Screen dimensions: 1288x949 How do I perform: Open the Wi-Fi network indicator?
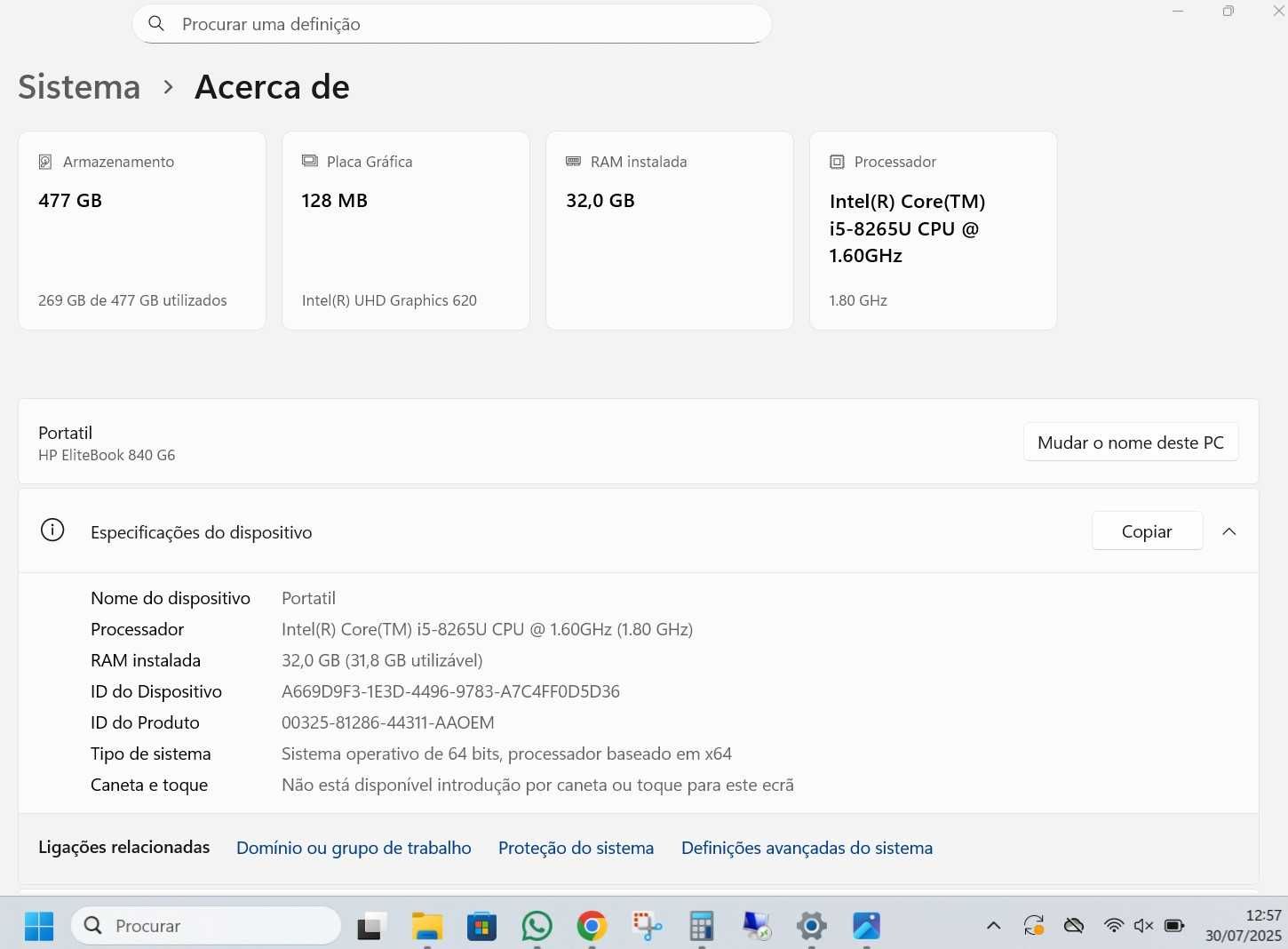pos(1114,926)
